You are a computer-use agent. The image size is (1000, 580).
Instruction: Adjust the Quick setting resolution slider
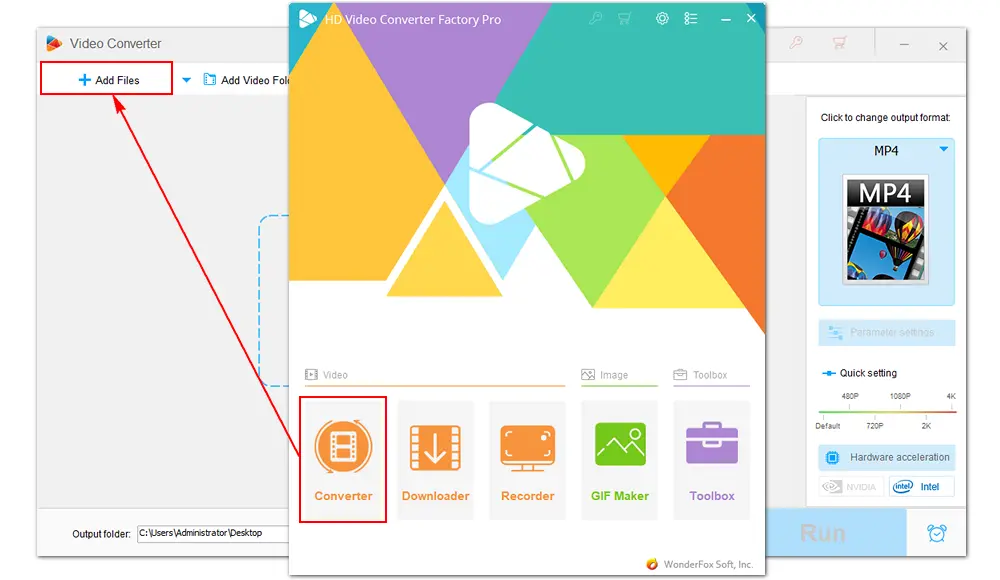(x=887, y=412)
